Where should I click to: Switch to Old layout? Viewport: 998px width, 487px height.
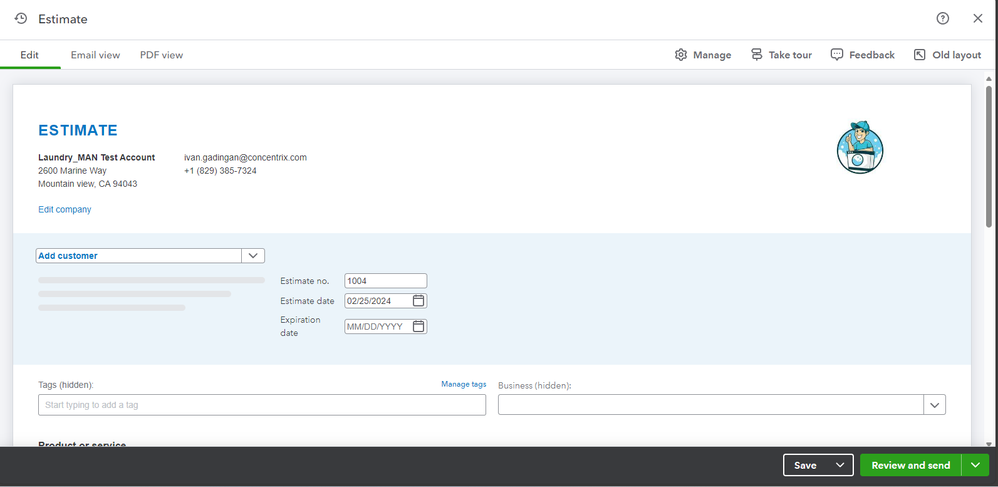click(x=947, y=55)
